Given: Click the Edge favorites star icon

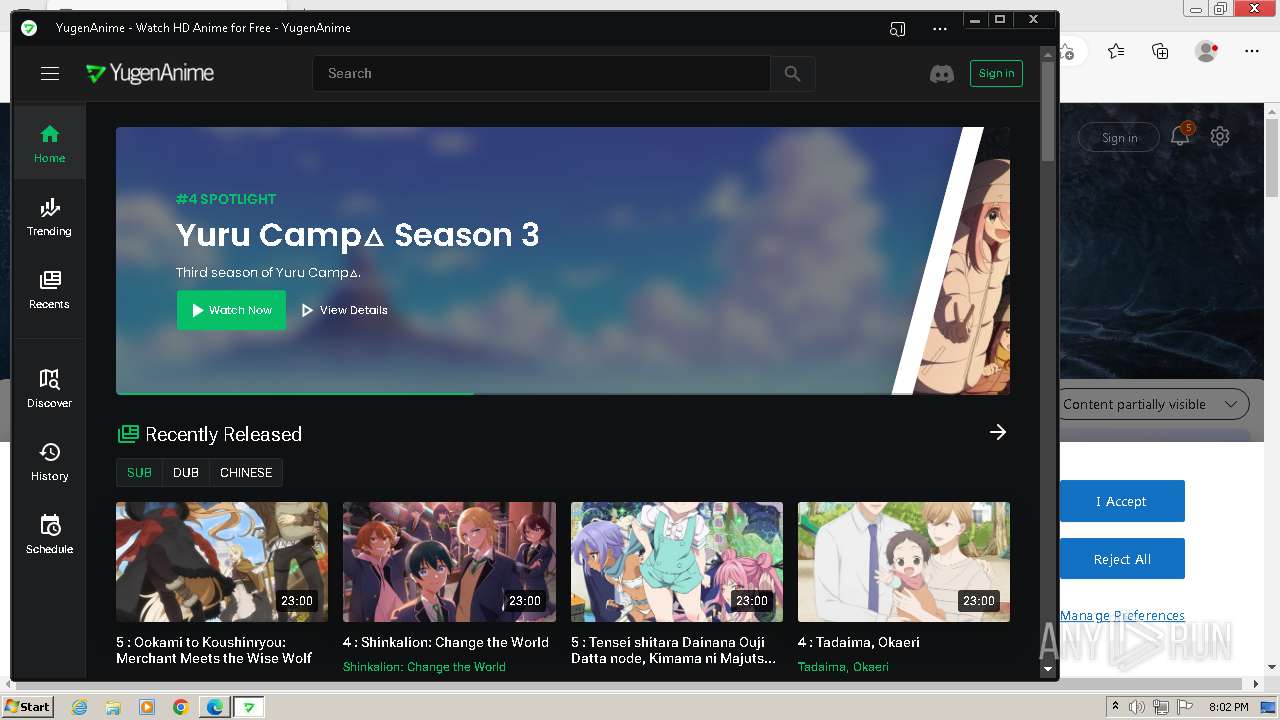Looking at the screenshot, I should click(x=1116, y=51).
